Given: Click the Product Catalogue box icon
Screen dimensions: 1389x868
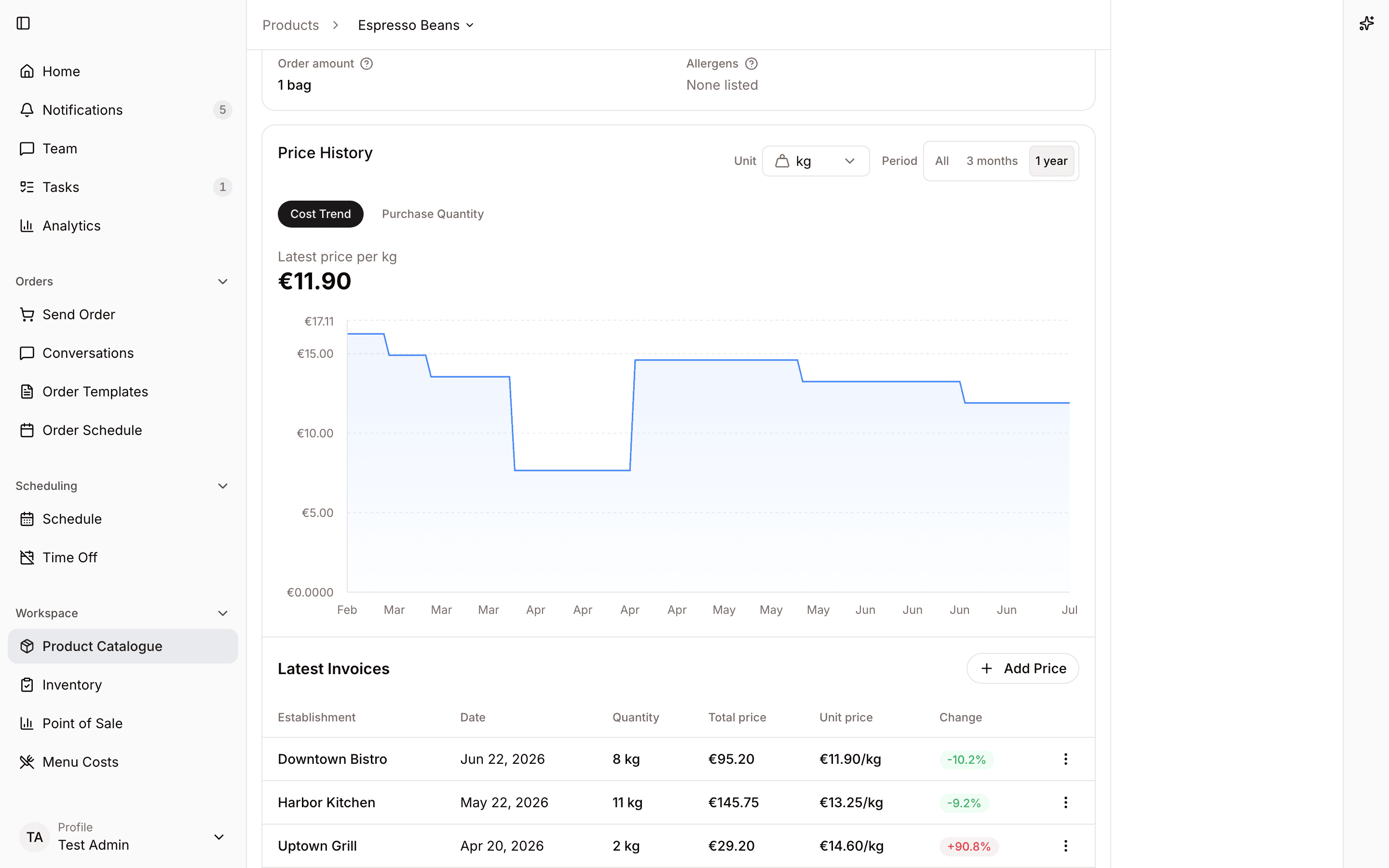Looking at the screenshot, I should pos(27,646).
